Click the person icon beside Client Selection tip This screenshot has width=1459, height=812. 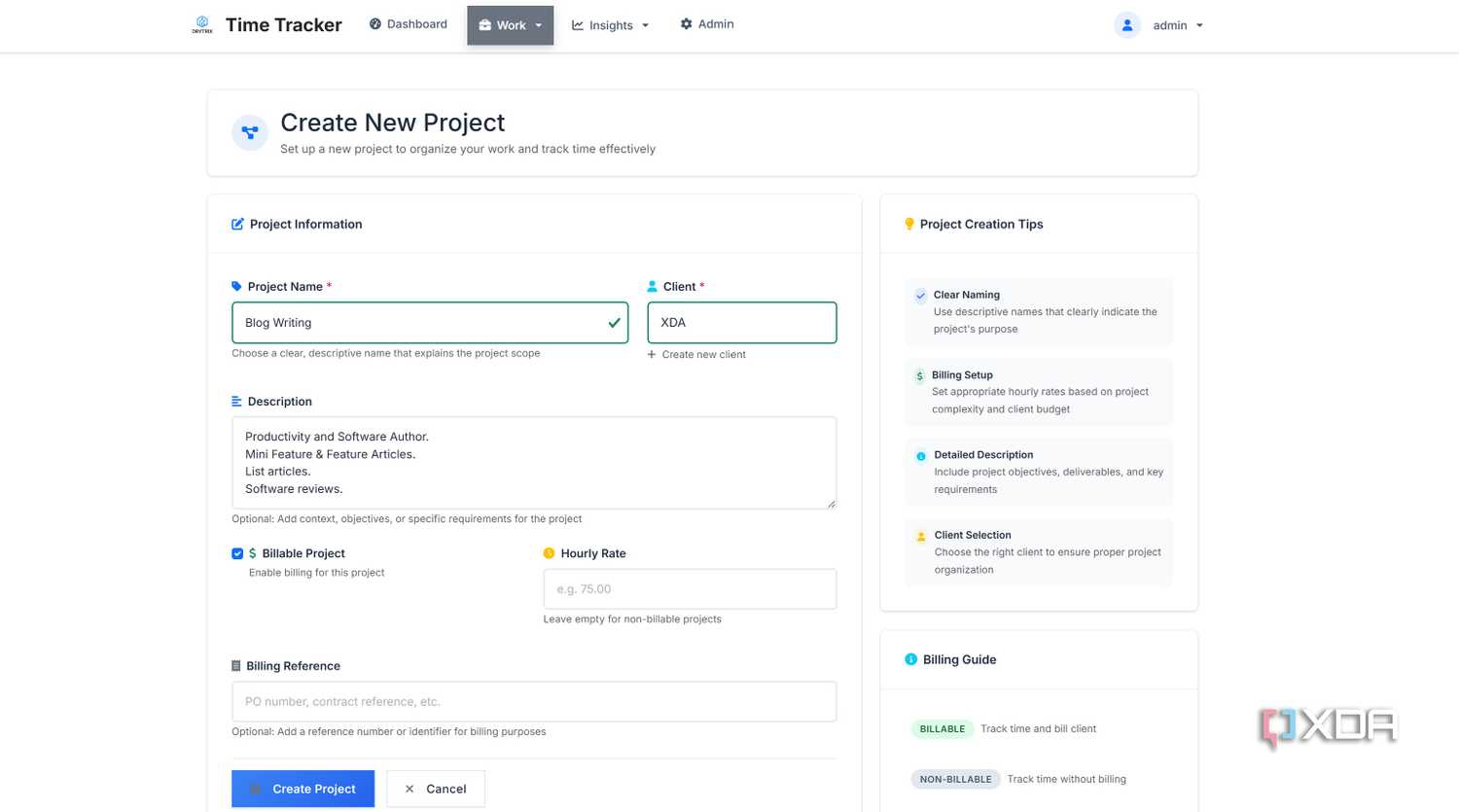click(921, 537)
